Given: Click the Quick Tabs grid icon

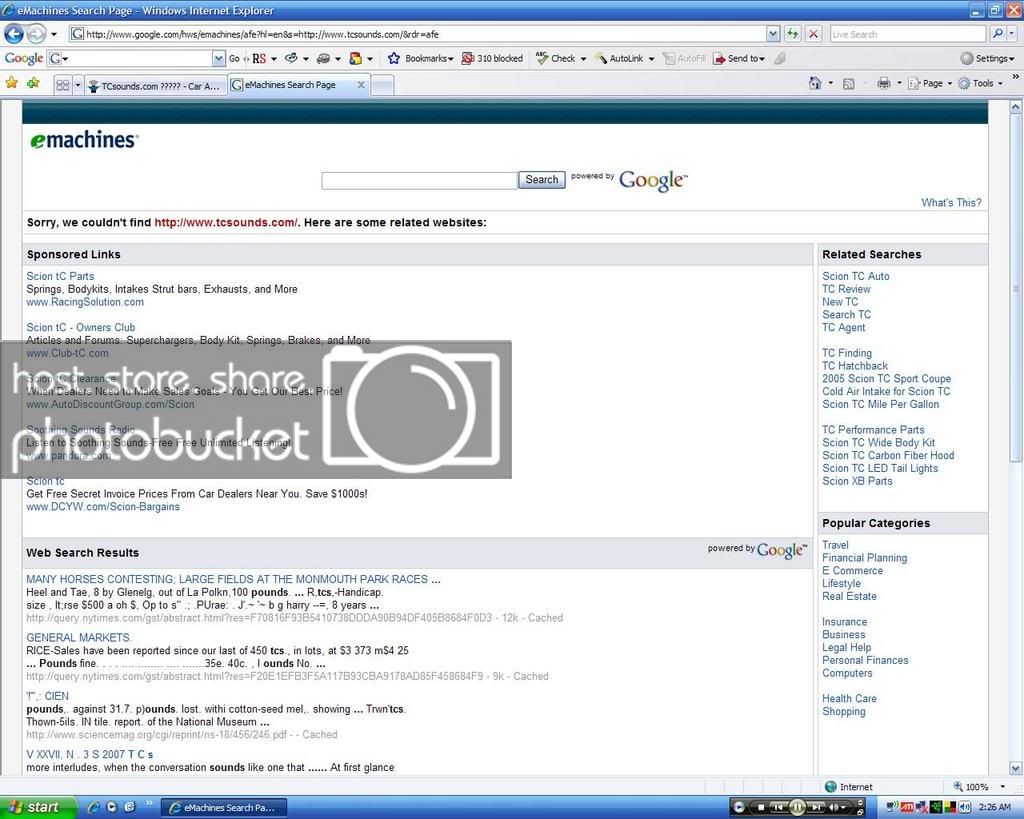Looking at the screenshot, I should click(x=63, y=85).
